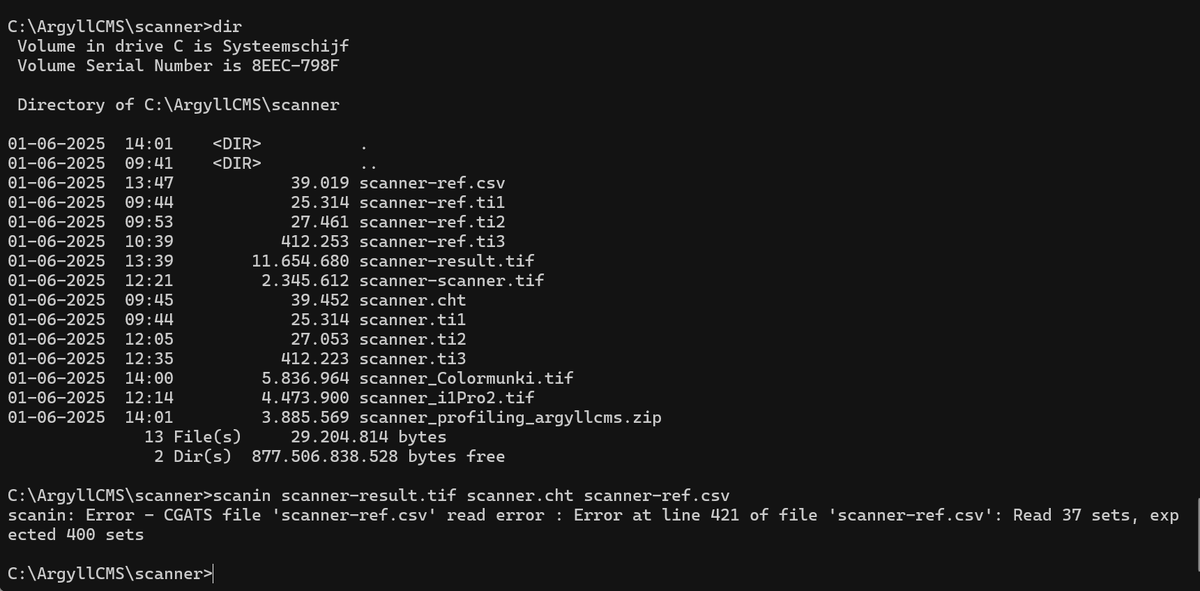Click the scanner.cht file name in listing

click(x=412, y=300)
